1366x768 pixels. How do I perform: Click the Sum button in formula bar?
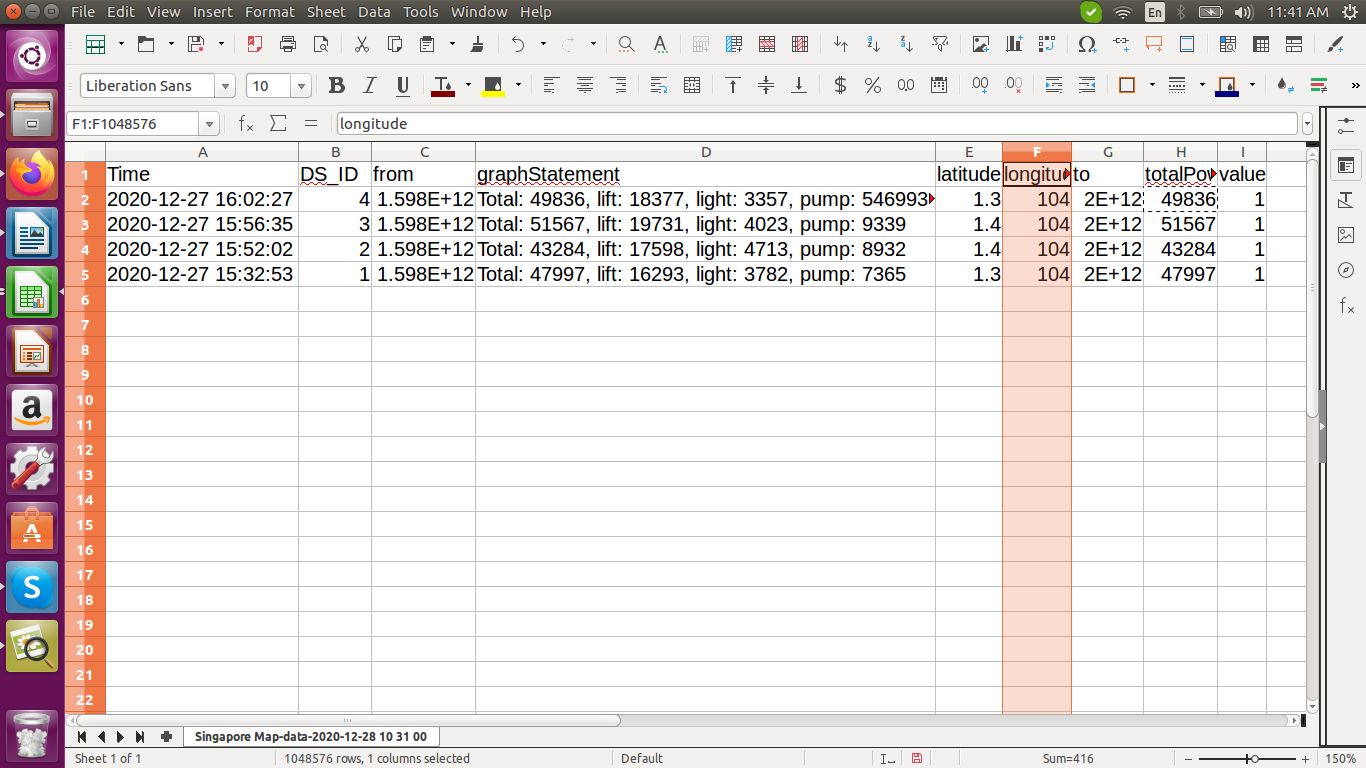(278, 124)
